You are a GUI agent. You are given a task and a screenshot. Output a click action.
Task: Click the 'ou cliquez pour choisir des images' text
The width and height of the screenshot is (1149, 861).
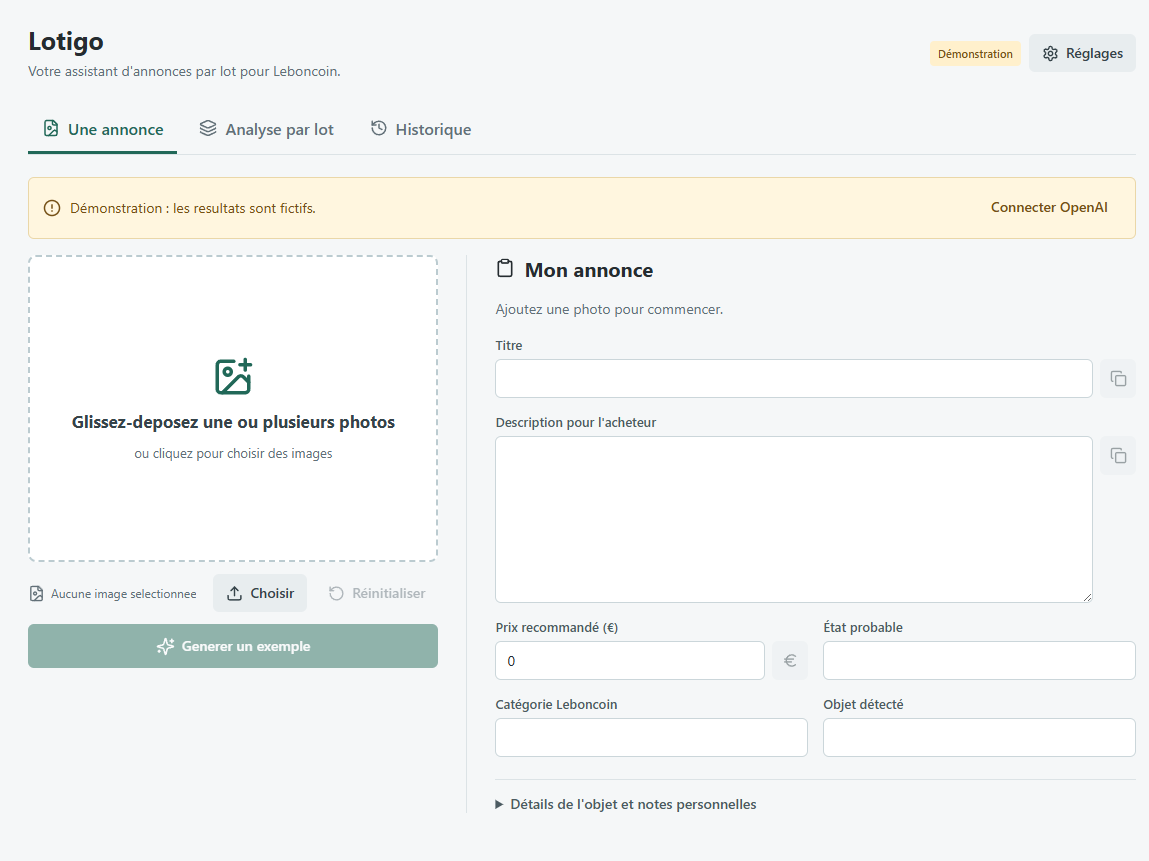[233, 454]
